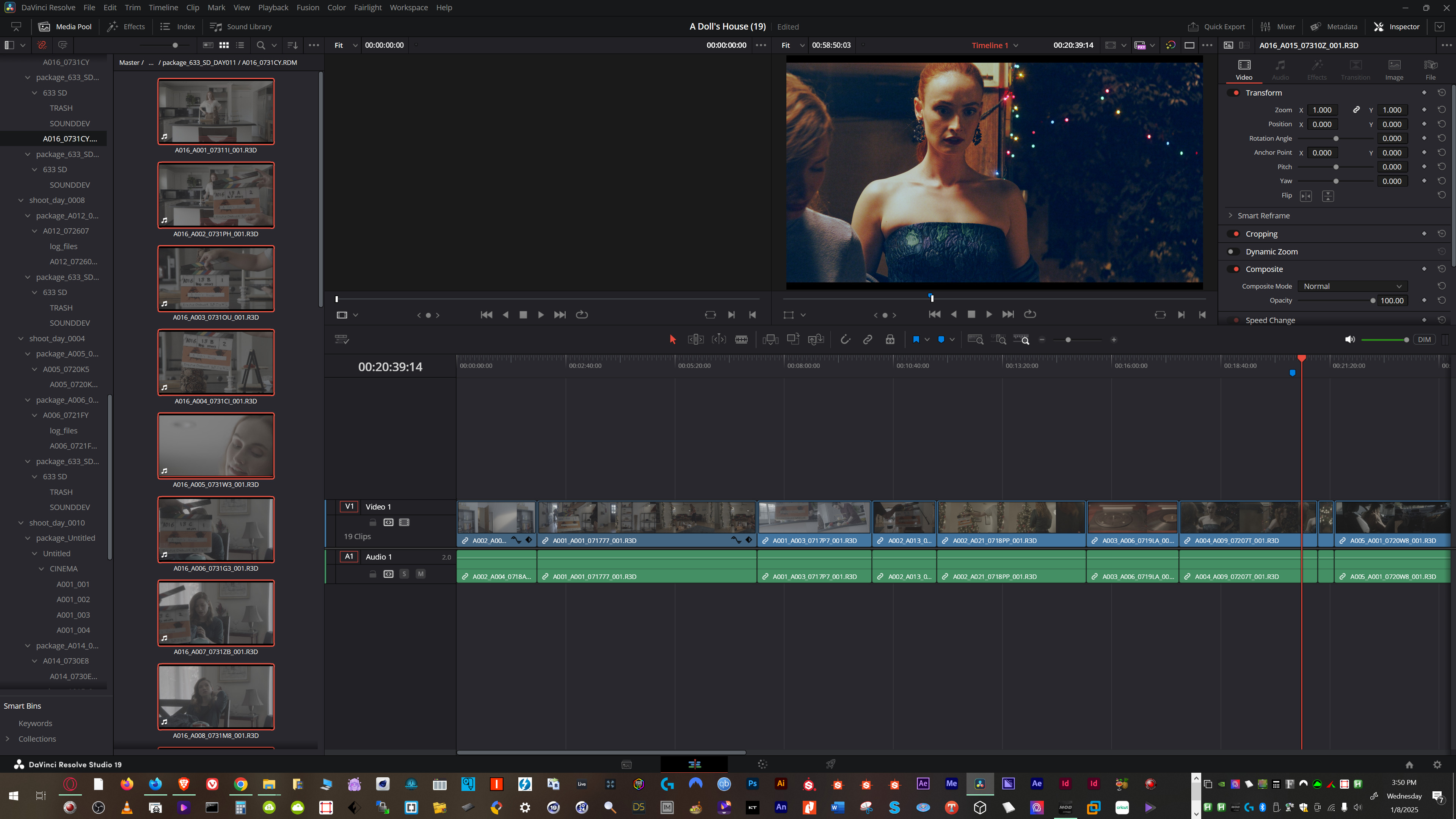Viewport: 1456px width, 819px height.
Task: Activate the Trim Edit Mode tool
Action: (696, 340)
